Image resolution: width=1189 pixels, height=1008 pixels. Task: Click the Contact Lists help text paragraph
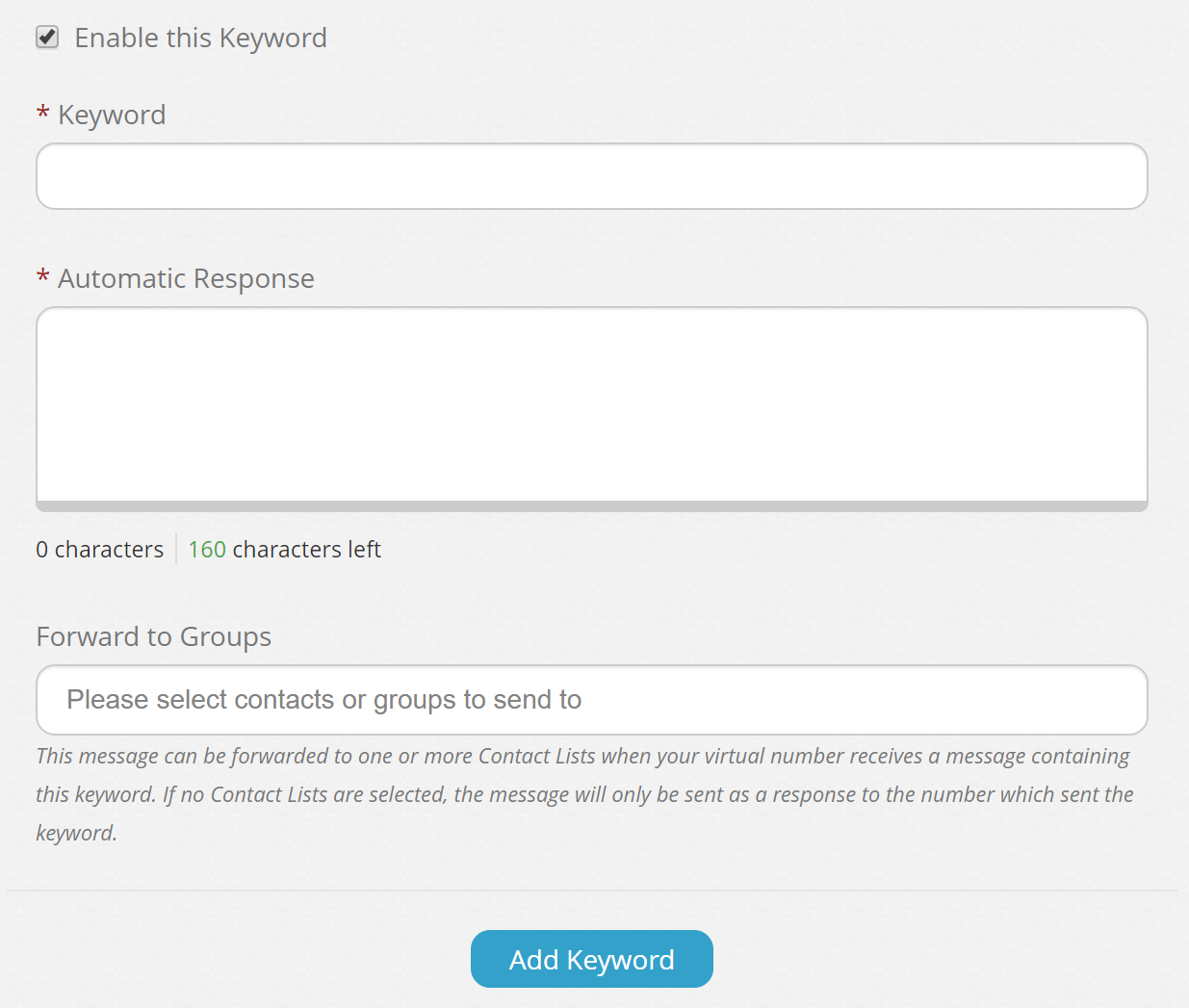[582, 793]
